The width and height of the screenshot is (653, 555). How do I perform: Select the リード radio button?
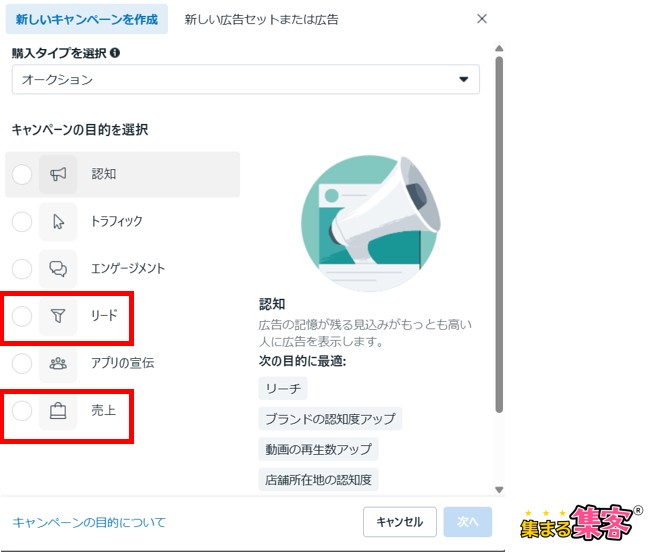click(x=22, y=316)
